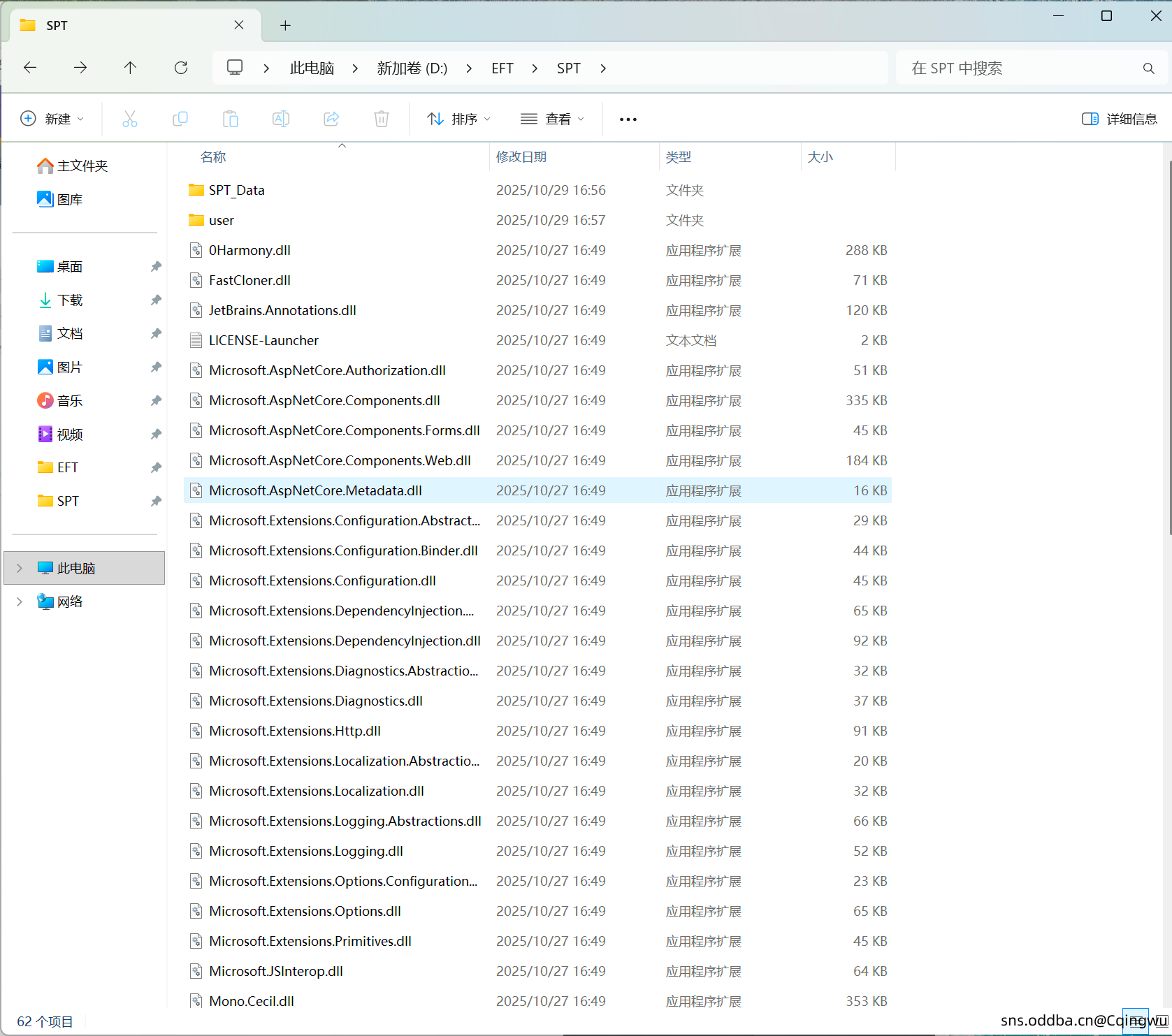Expand the 网络 tree node
1172x1036 pixels.
[x=20, y=601]
